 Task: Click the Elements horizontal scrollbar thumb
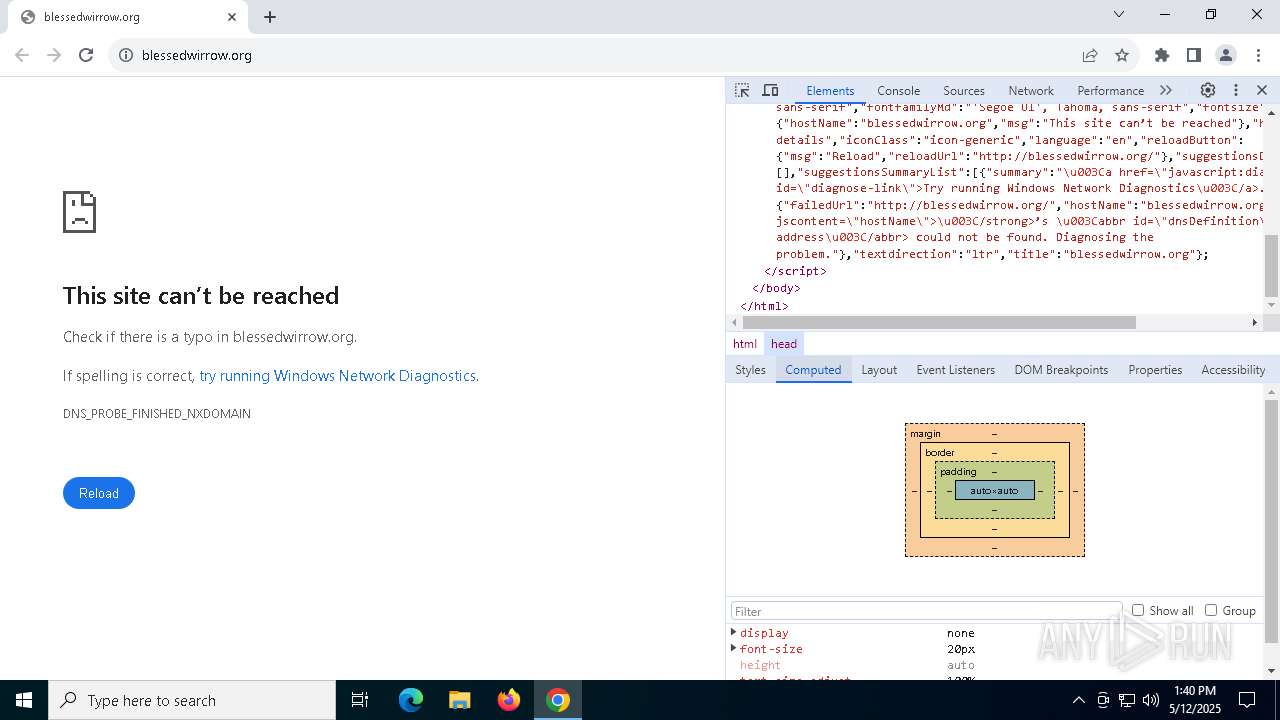click(x=939, y=322)
